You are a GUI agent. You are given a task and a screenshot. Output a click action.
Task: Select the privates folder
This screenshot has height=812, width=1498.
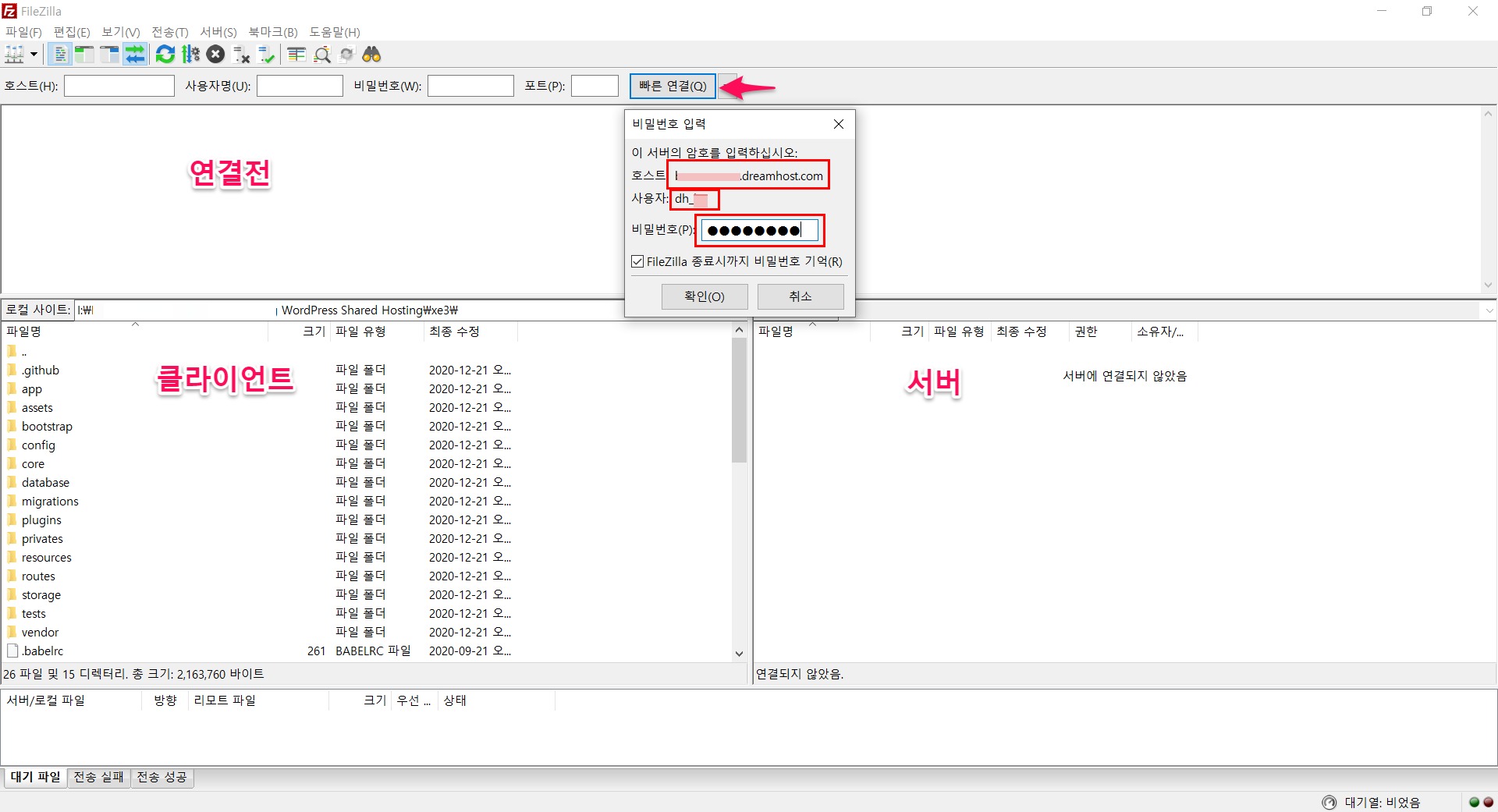coord(42,539)
